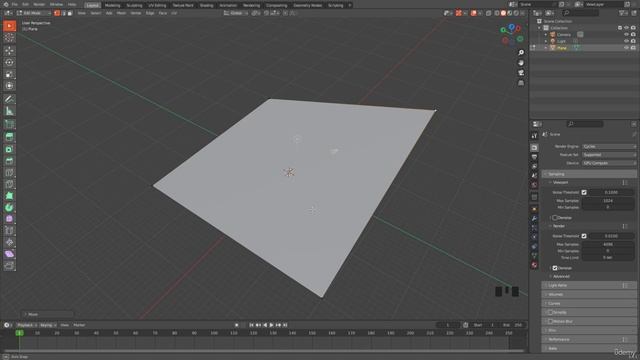Activate the Move tool

click(x=9, y=51)
